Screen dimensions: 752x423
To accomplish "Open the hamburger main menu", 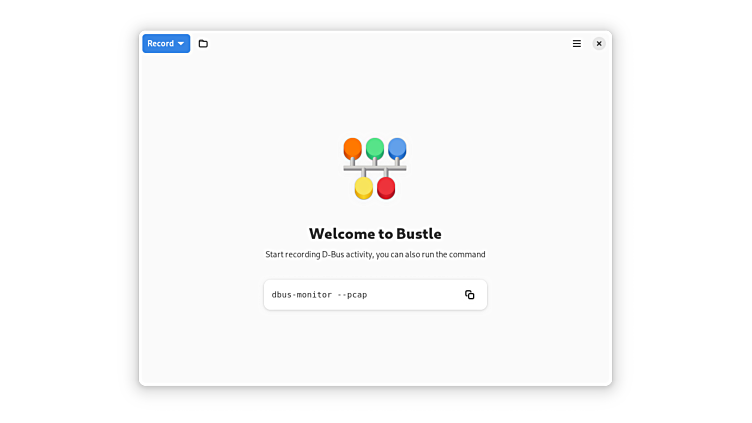I will point(576,44).
